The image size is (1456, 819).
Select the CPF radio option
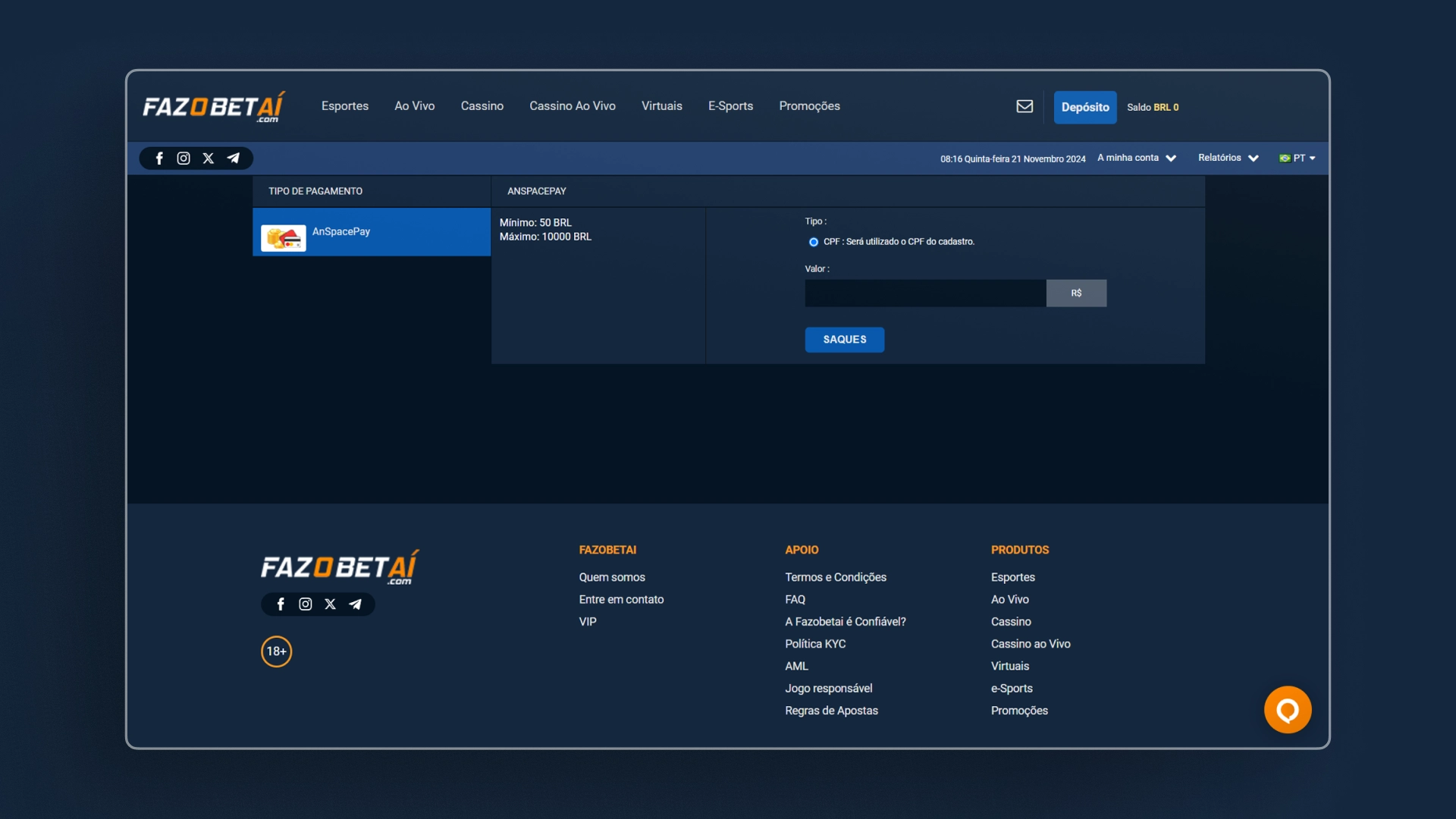click(814, 242)
